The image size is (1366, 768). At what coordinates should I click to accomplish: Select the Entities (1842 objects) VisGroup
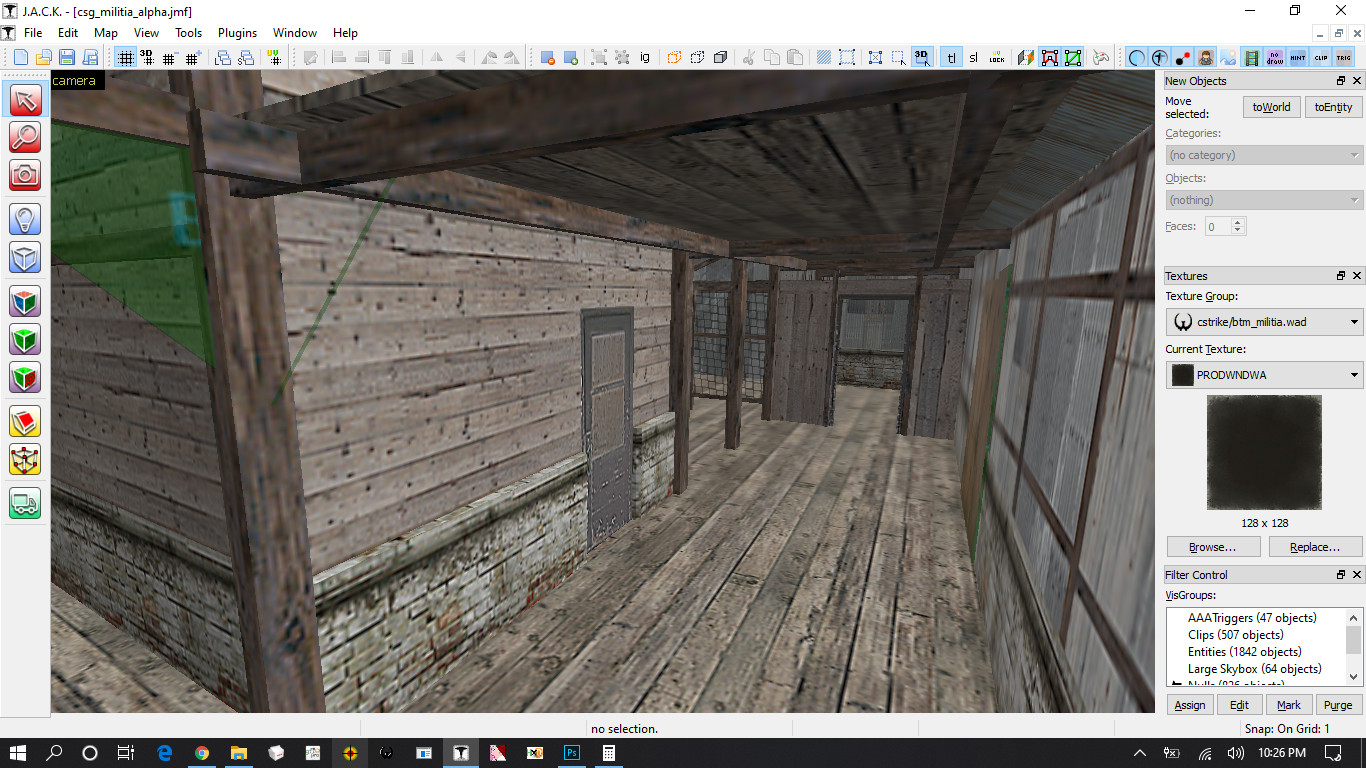[x=1245, y=652]
